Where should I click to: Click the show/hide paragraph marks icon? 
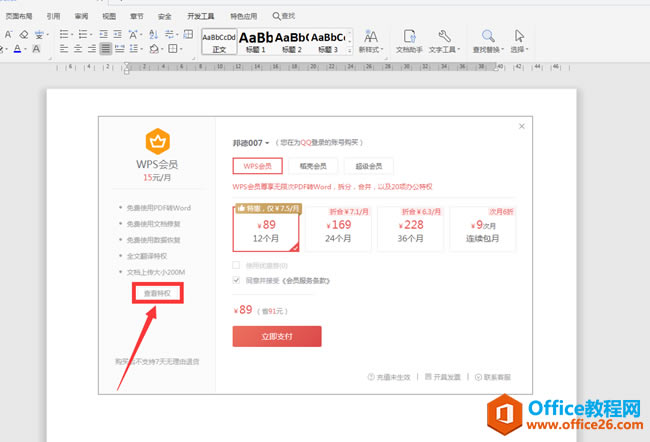[169, 34]
